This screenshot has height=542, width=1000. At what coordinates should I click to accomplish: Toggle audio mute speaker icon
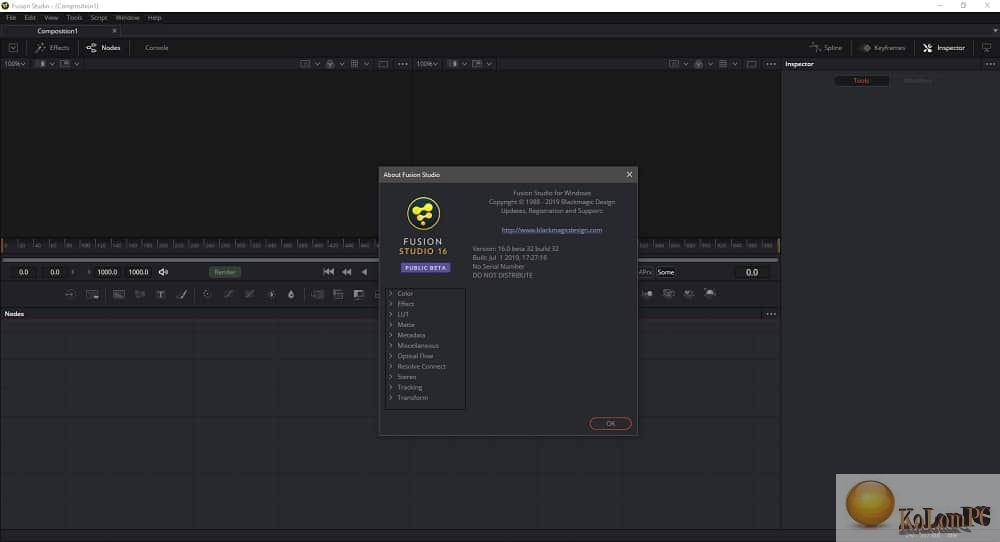pyautogui.click(x=163, y=272)
